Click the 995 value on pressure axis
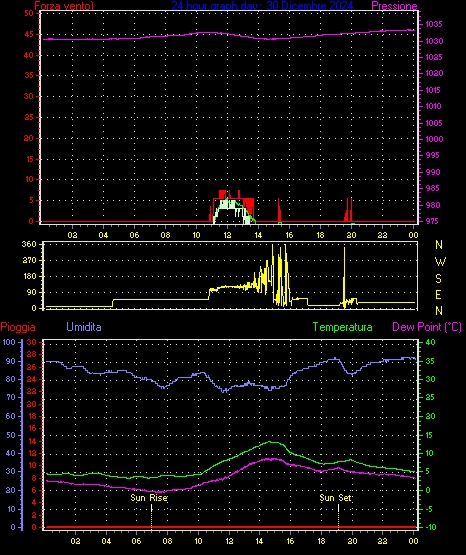This screenshot has width=466, height=555. point(433,155)
